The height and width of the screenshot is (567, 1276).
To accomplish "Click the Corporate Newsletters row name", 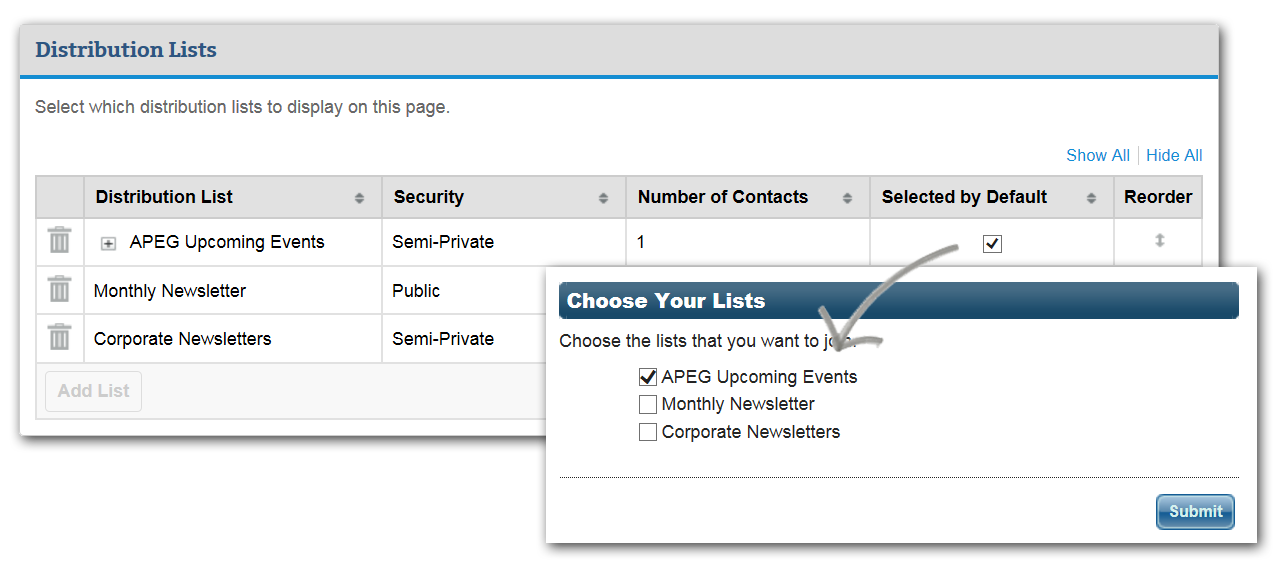I will (182, 339).
